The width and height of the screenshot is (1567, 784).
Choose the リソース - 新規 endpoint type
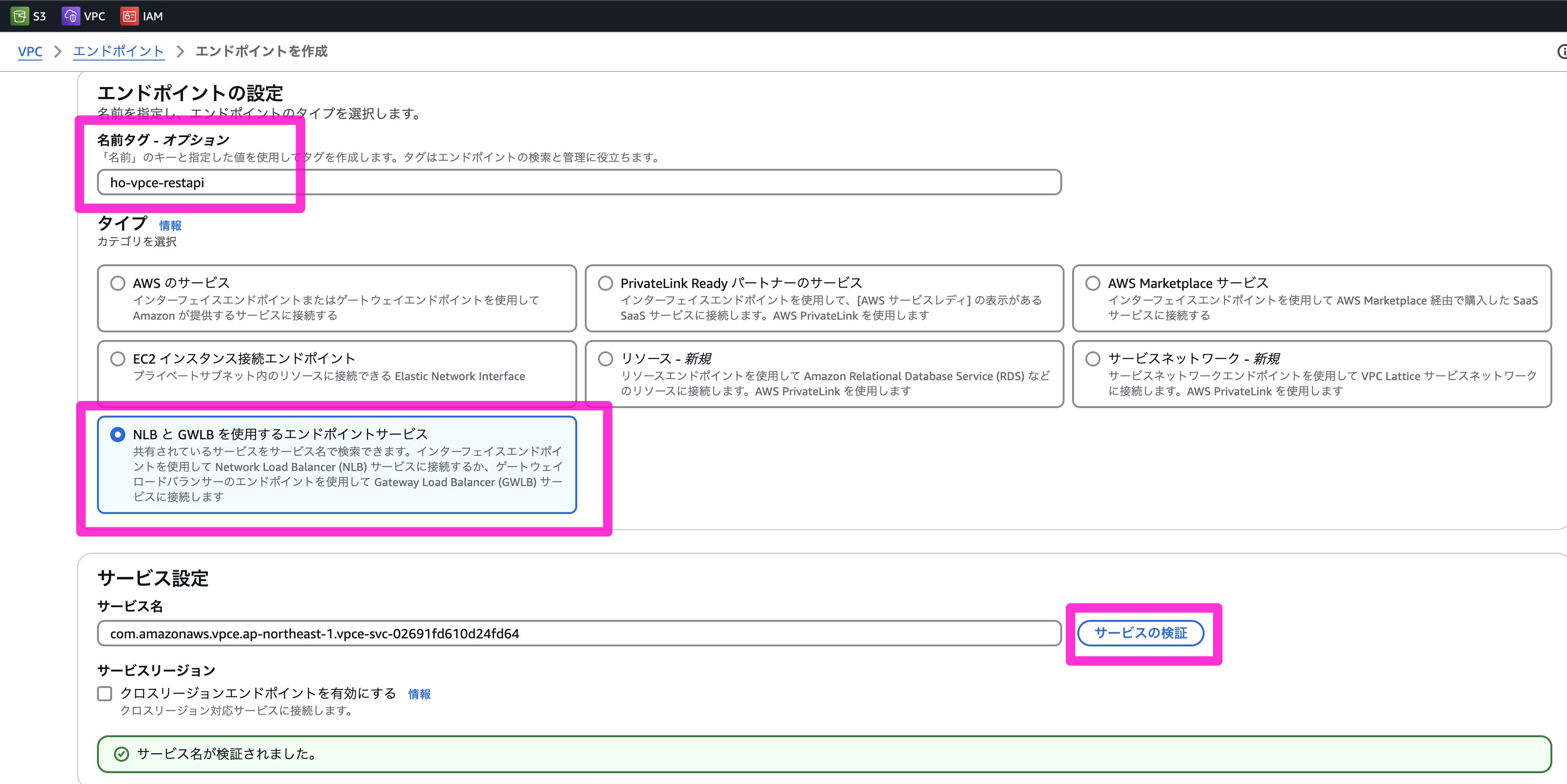tap(605, 358)
